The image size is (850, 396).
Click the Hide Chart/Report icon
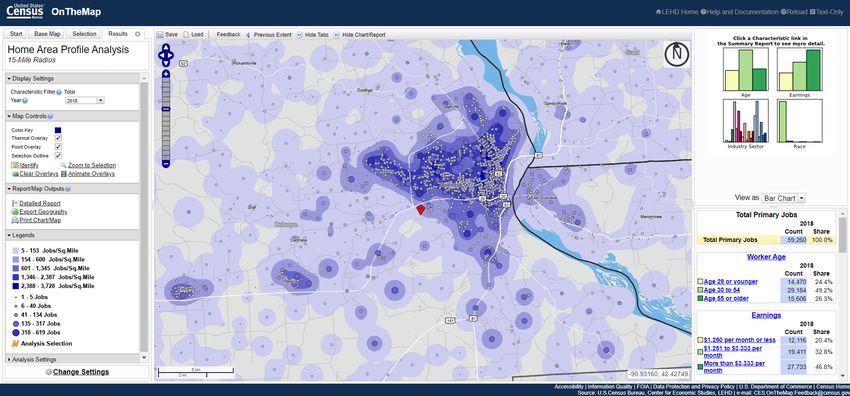[x=337, y=34]
